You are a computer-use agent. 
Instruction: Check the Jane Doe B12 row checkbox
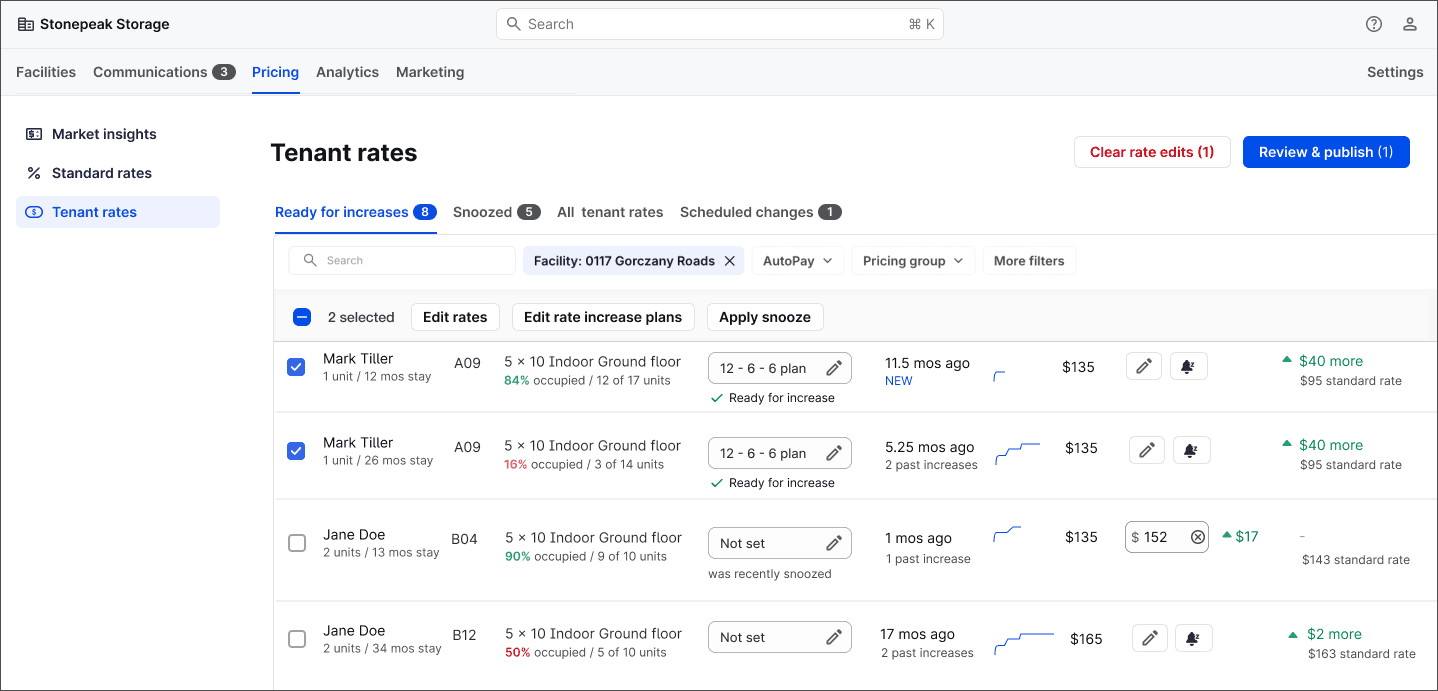point(297,639)
